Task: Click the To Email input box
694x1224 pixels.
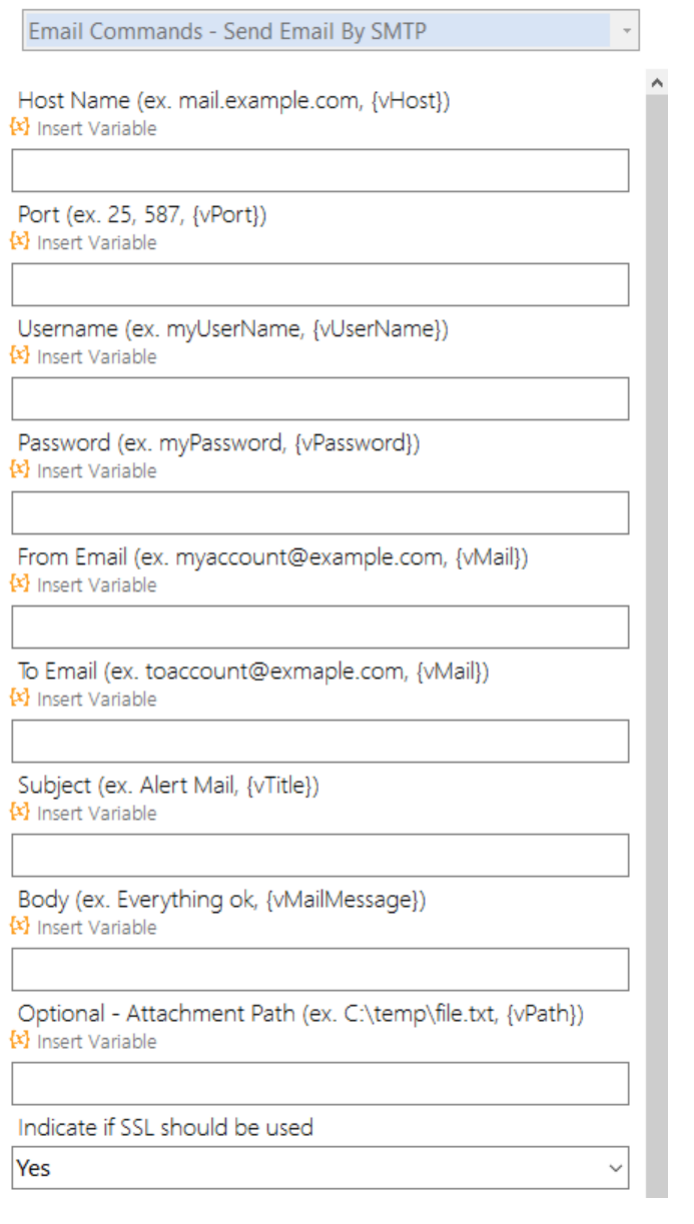Action: coord(320,741)
